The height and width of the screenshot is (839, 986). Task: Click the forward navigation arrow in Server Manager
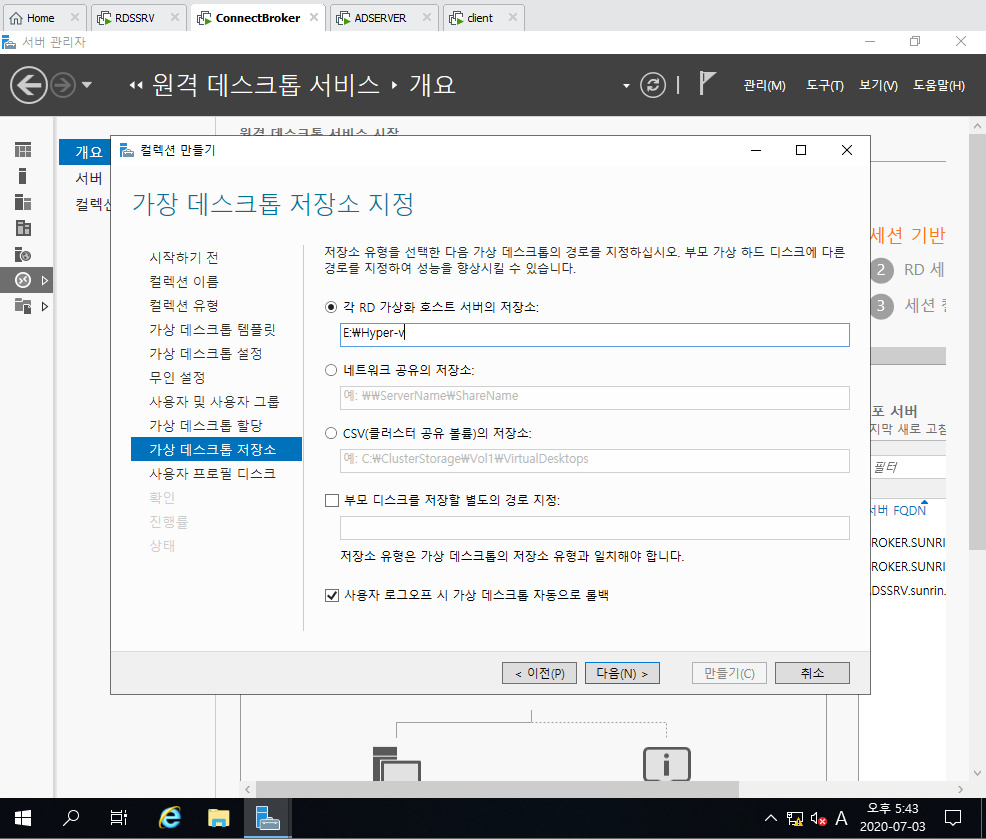[x=63, y=85]
